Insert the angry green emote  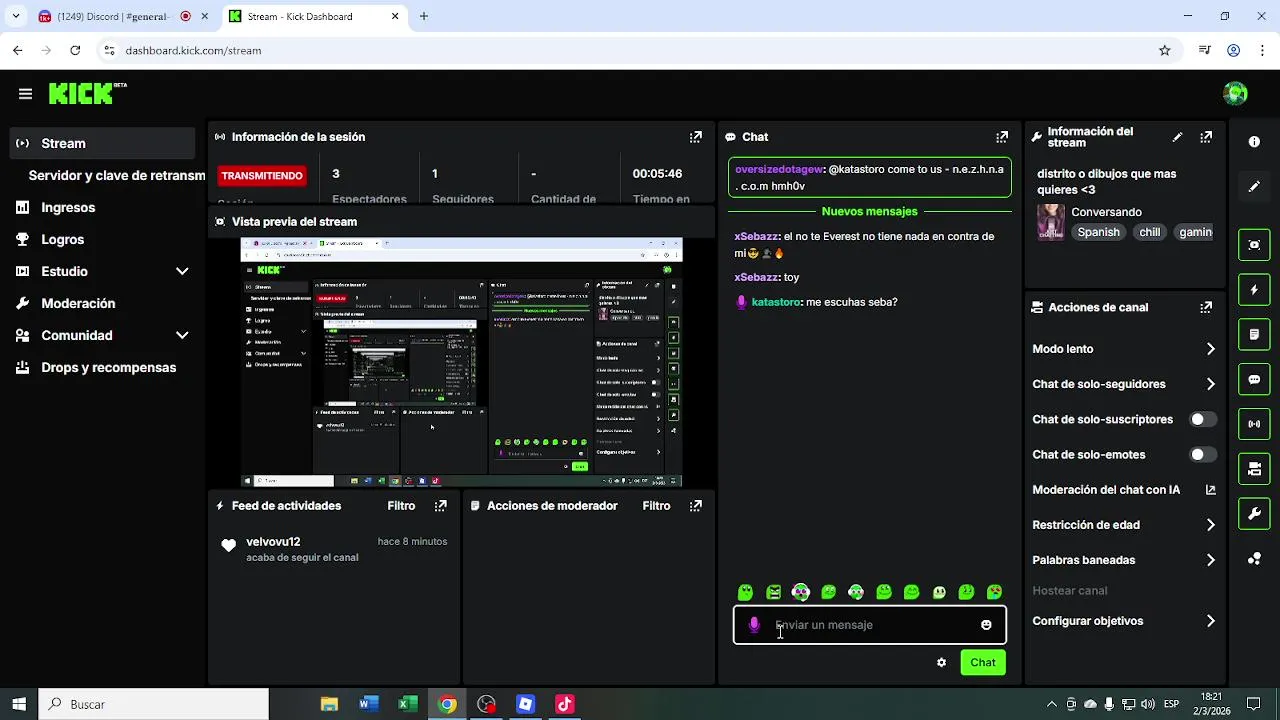coord(773,592)
